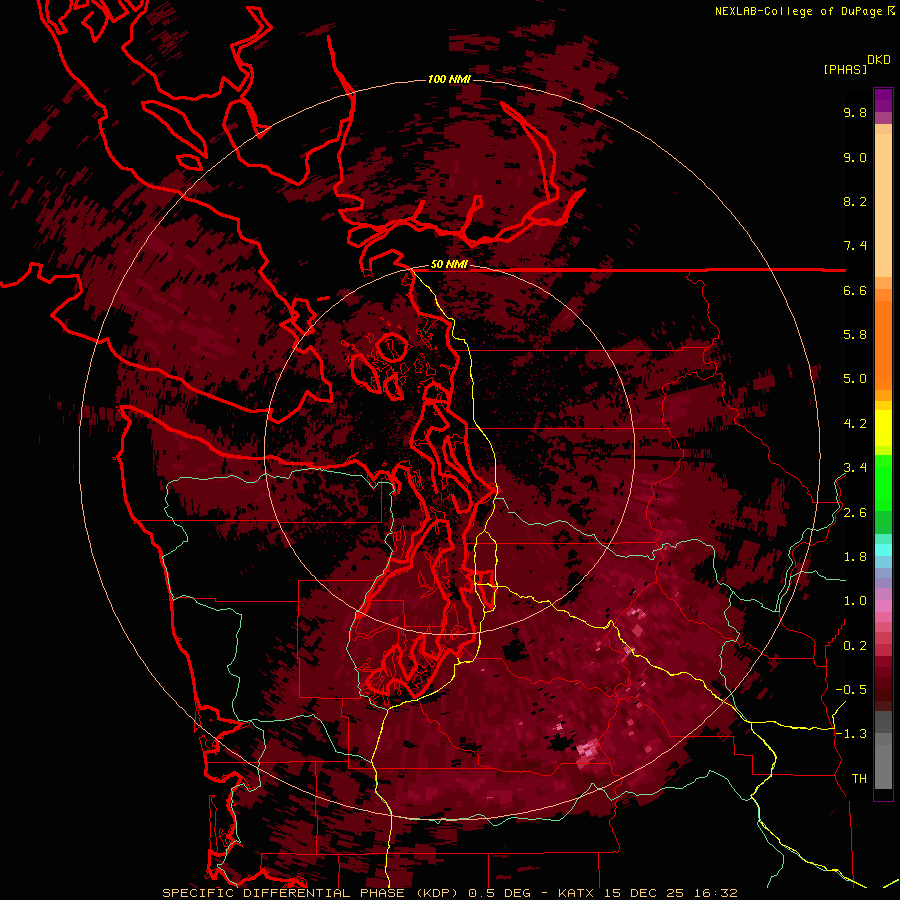Select the 8.2 legend value

(855, 201)
